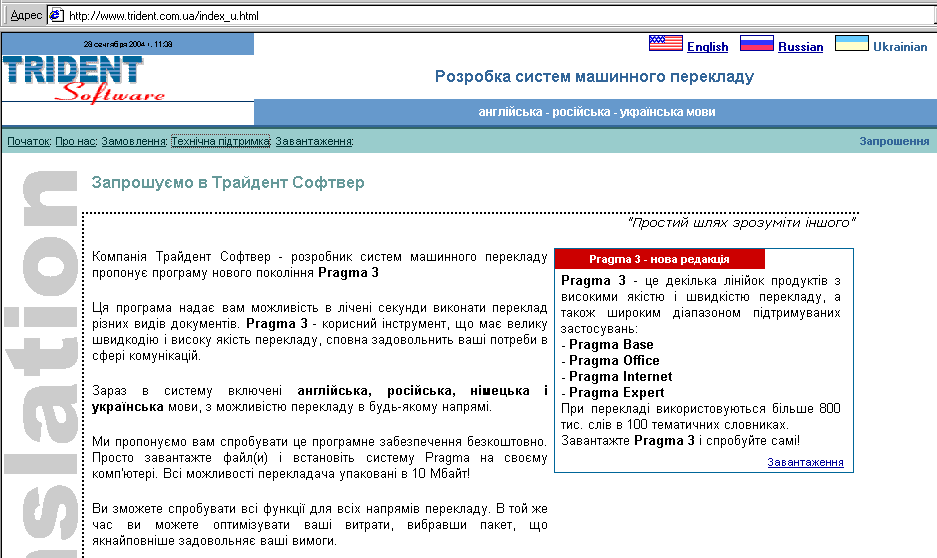Open Завантаження in the navigation bar

tap(314, 142)
